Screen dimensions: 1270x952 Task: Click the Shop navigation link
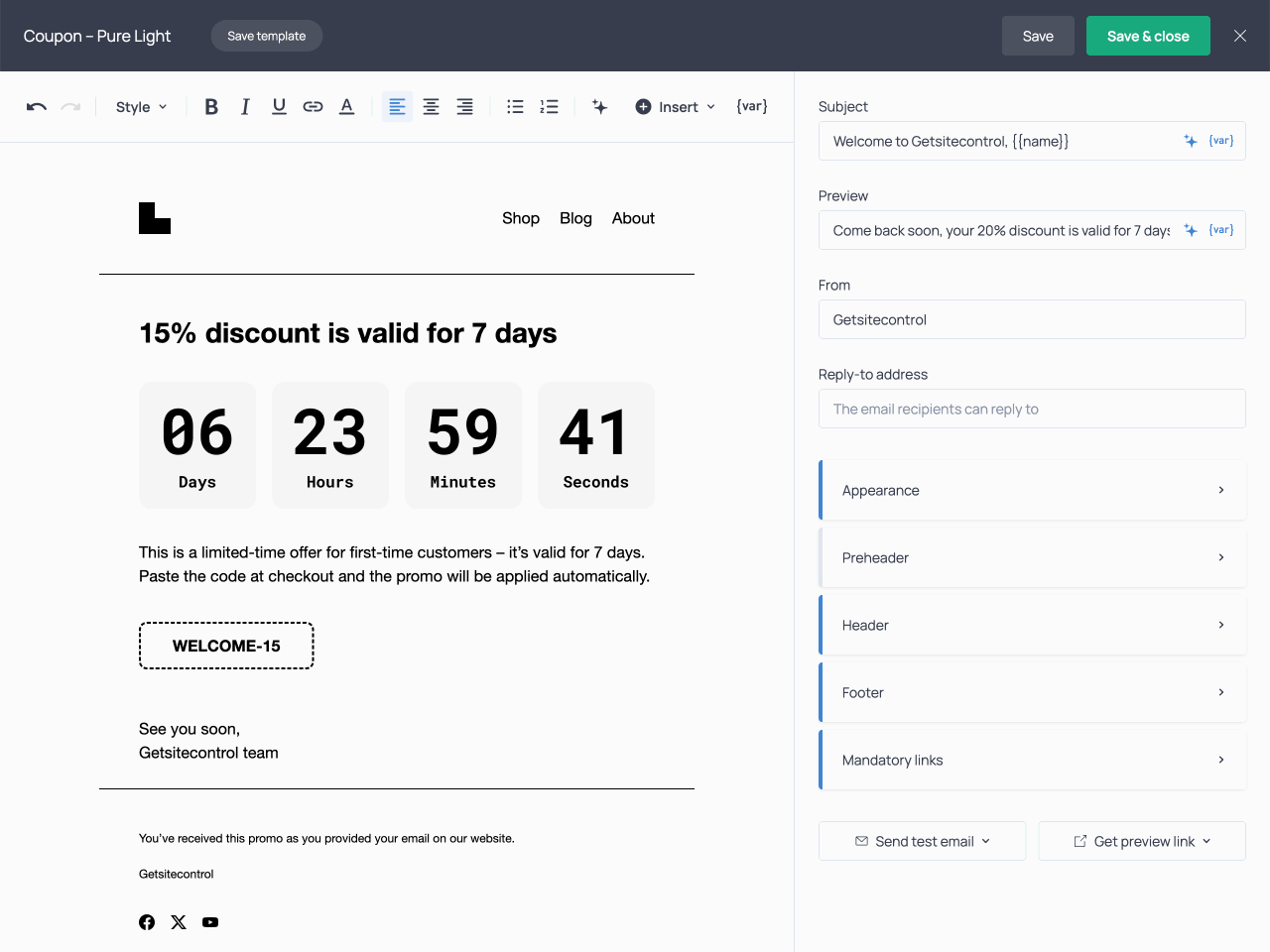click(x=520, y=218)
